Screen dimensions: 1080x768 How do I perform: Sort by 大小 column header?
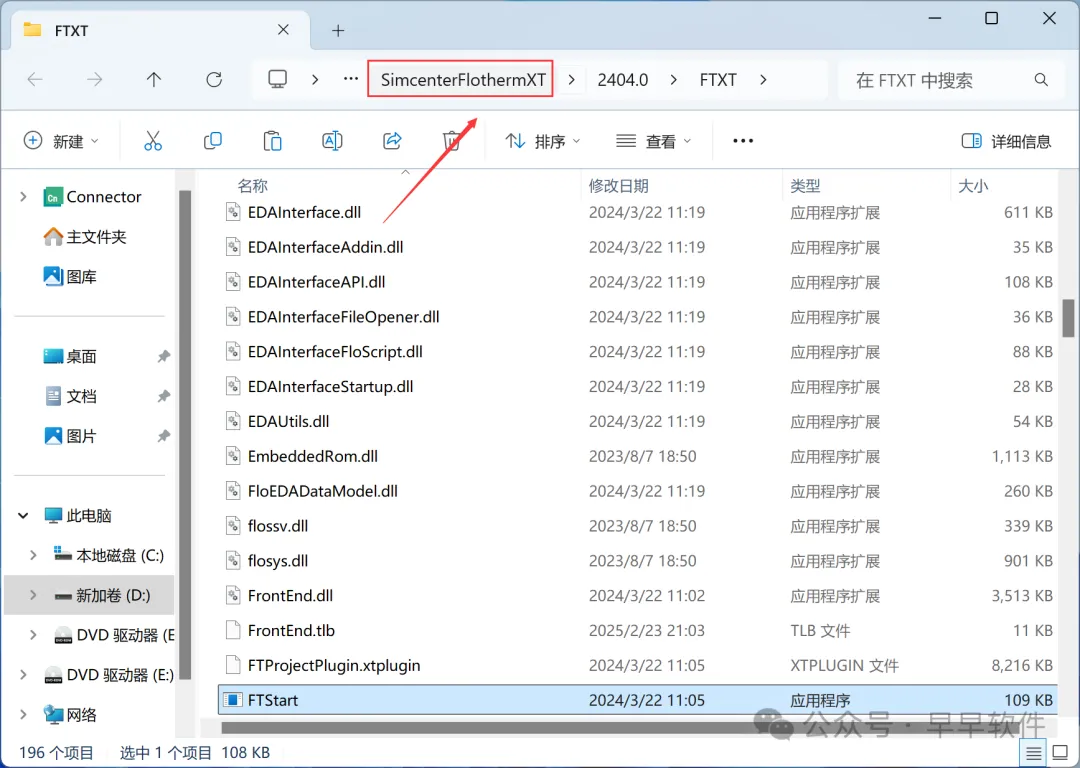tap(973, 185)
